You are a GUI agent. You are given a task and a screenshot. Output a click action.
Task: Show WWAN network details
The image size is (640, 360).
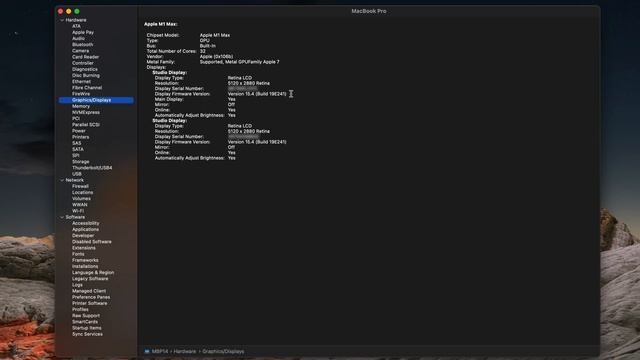click(x=80, y=204)
